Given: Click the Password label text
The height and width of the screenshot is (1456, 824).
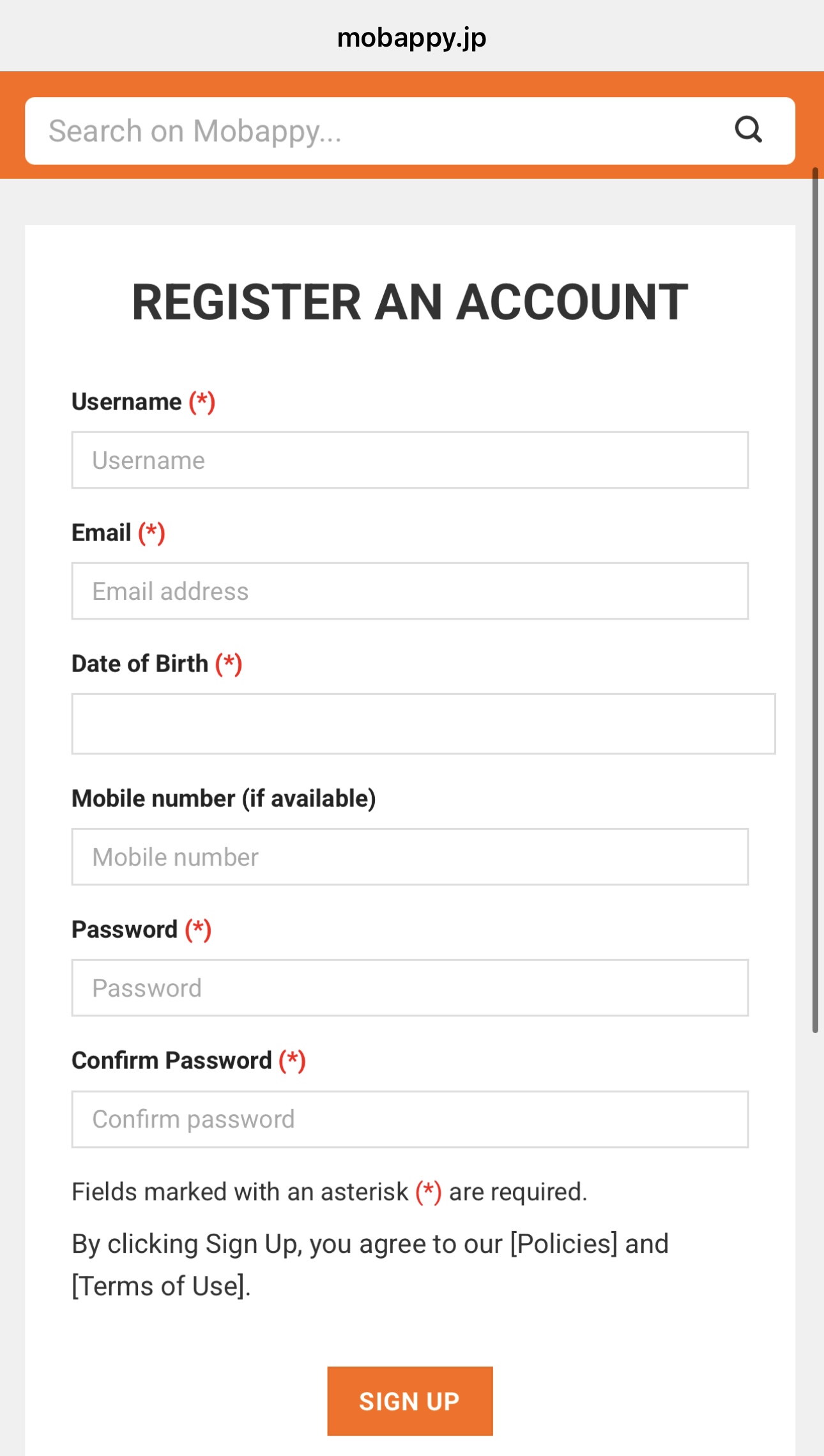Looking at the screenshot, I should pyautogui.click(x=125, y=930).
